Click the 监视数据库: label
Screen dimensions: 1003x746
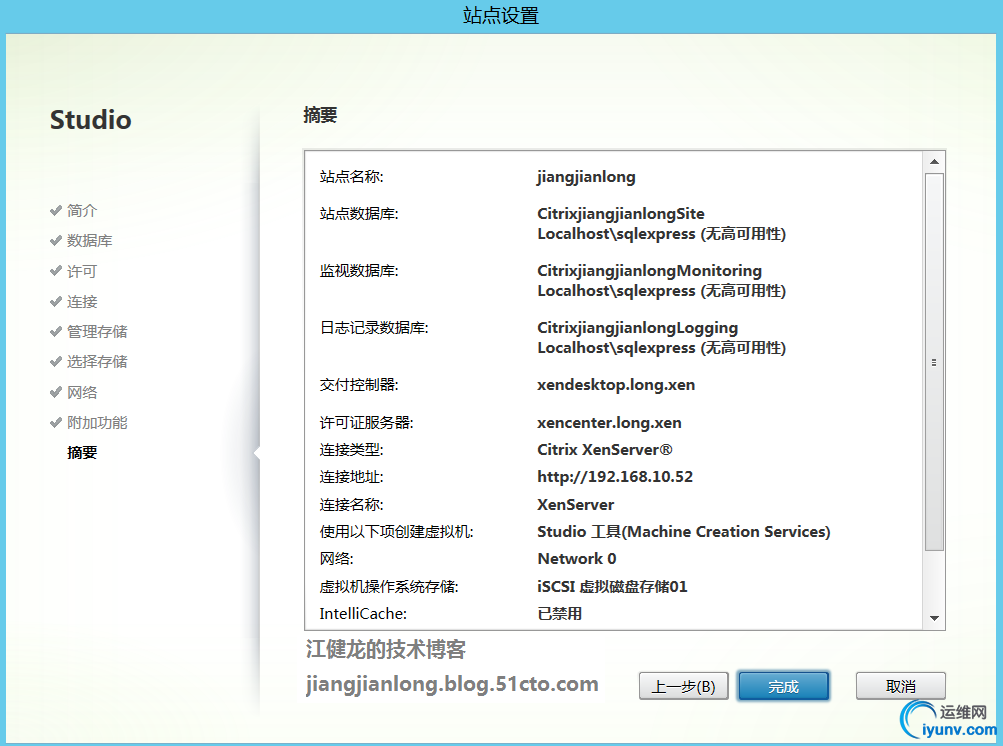pyautogui.click(x=359, y=271)
